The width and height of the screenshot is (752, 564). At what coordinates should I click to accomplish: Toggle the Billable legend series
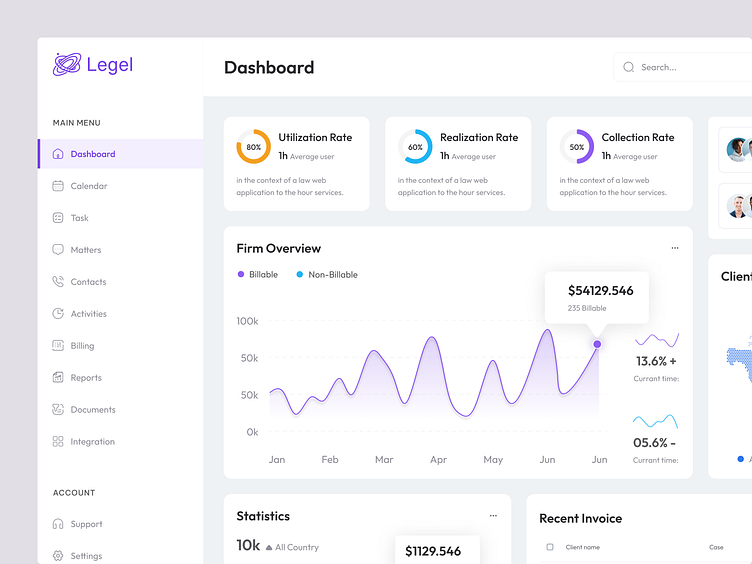[x=241, y=275]
